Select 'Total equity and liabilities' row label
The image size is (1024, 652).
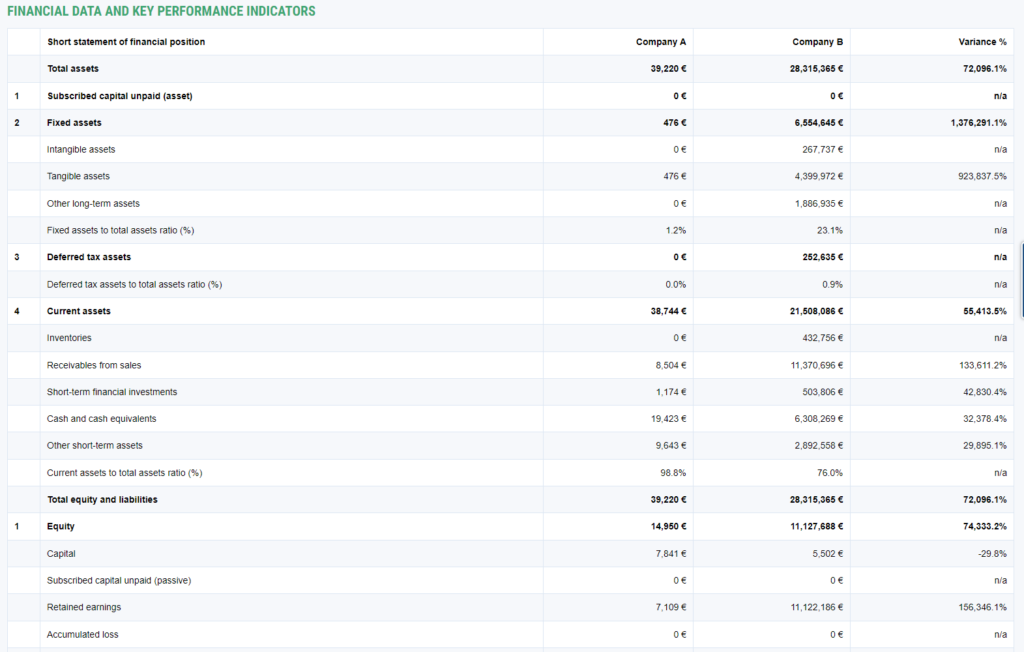tap(103, 500)
